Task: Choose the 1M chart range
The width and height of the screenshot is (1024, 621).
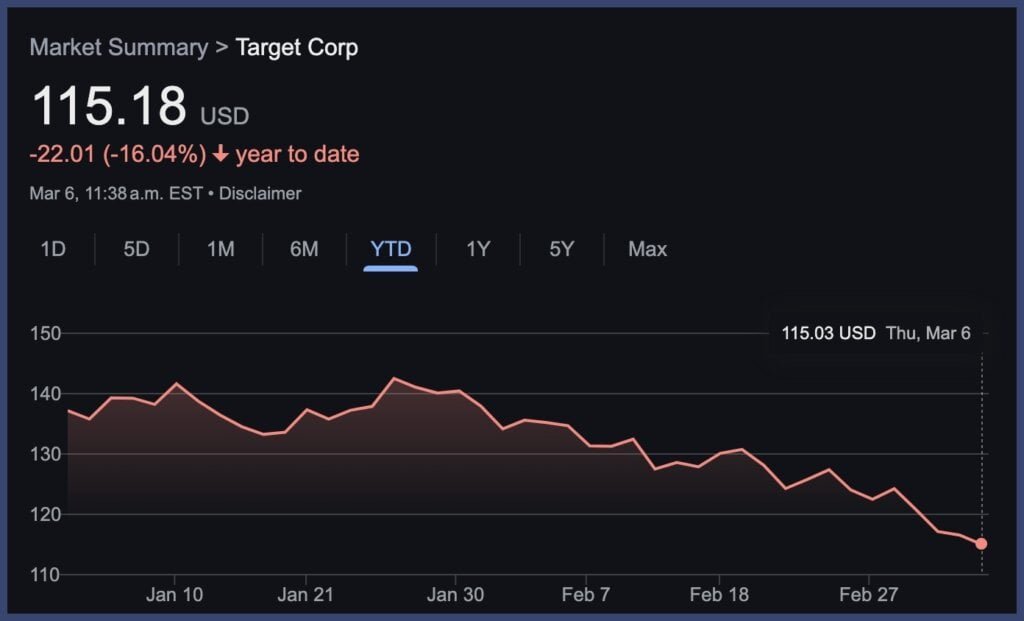Action: point(220,249)
